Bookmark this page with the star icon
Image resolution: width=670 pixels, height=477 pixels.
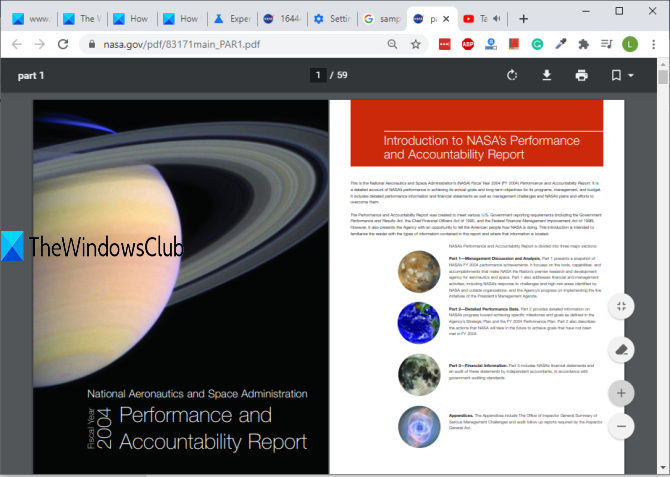[x=415, y=44]
